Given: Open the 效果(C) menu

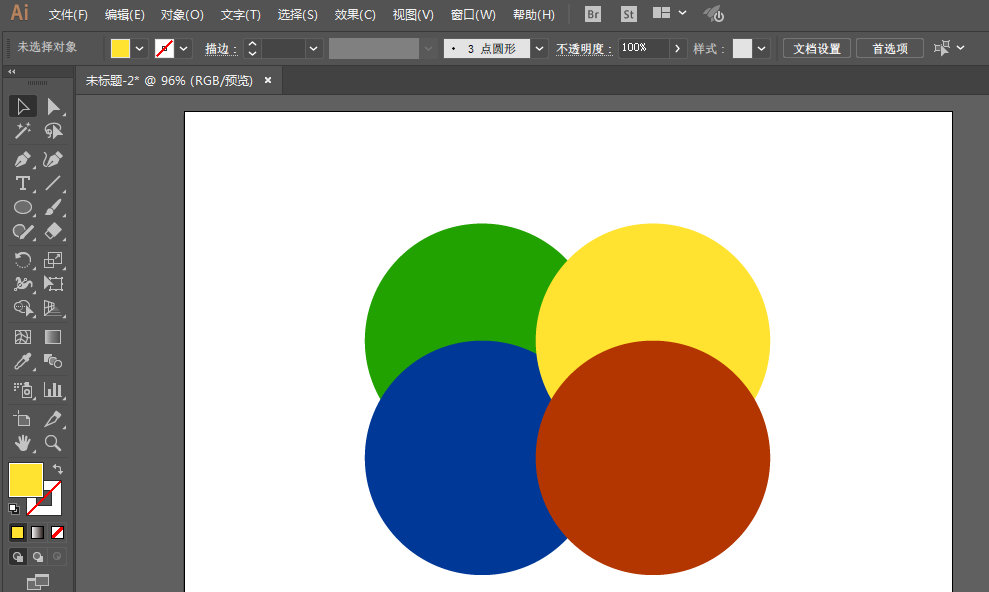Looking at the screenshot, I should point(355,15).
